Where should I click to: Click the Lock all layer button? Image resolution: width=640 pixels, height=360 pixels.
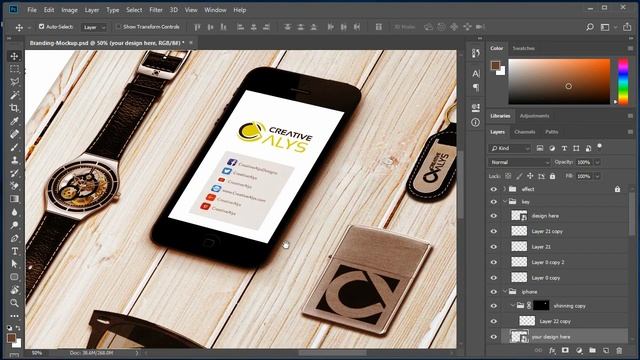pos(552,176)
